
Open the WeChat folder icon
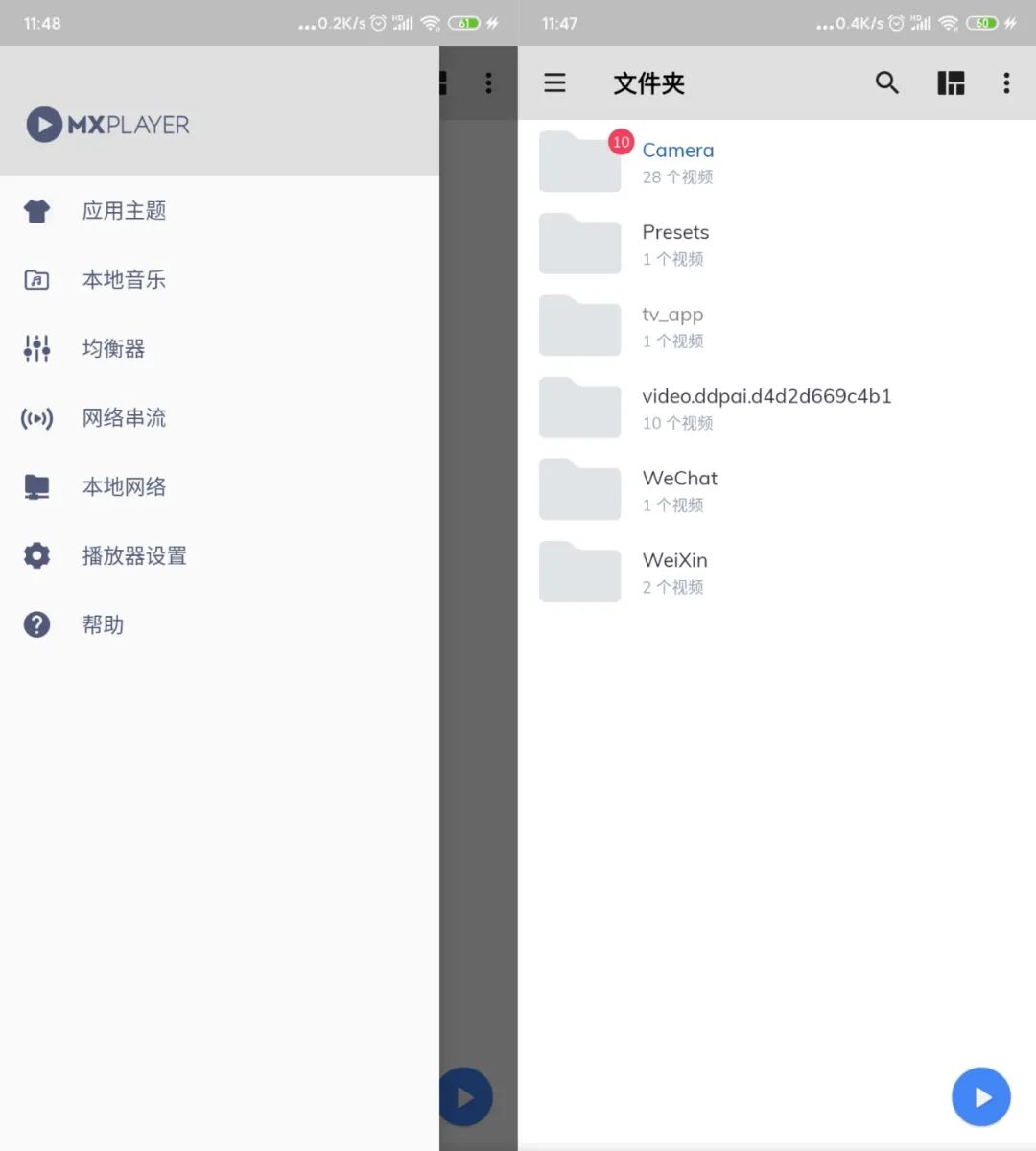pos(579,490)
